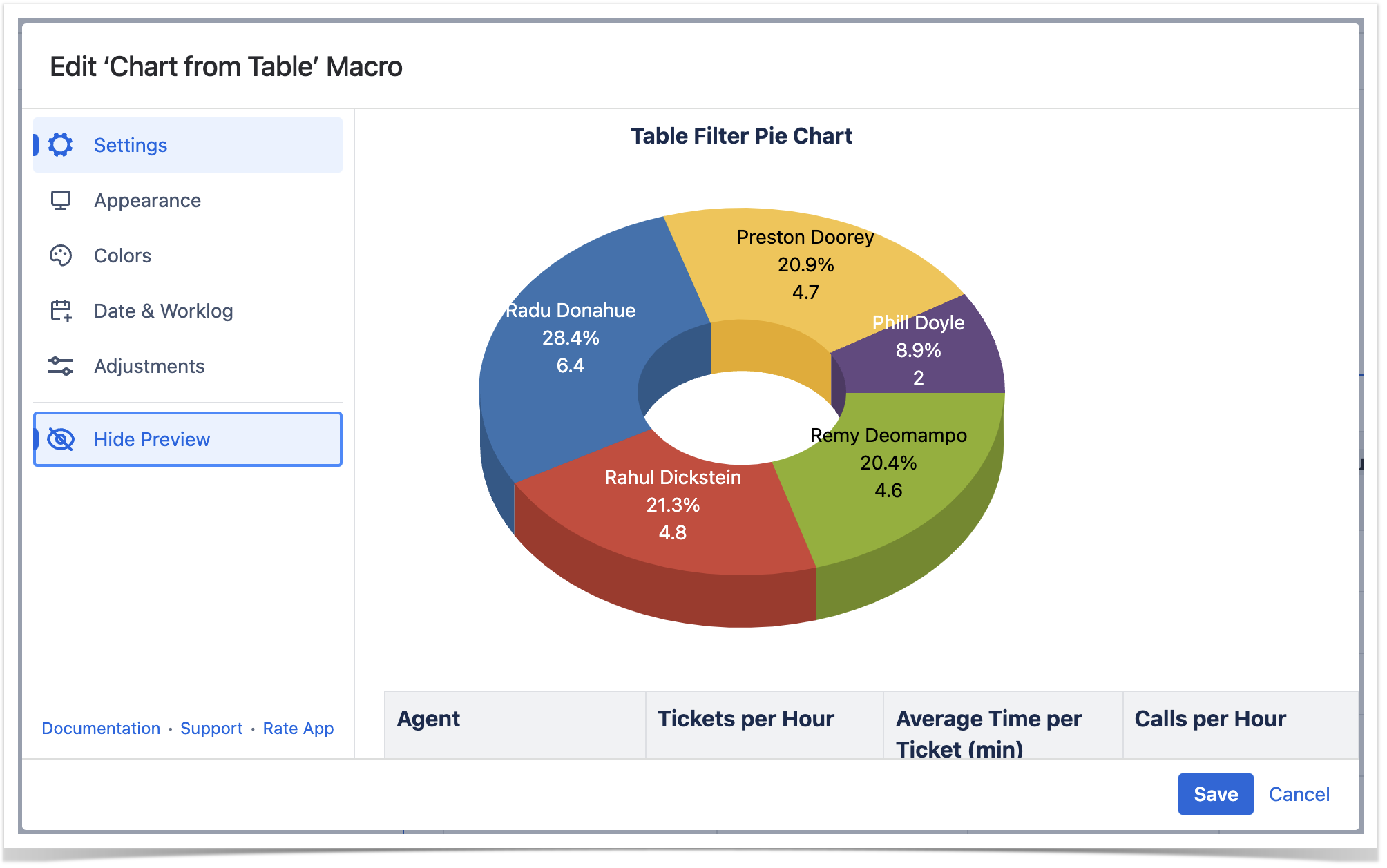Toggle Hide Preview
Image resolution: width=1387 pixels, height=868 pixels.
[152, 439]
